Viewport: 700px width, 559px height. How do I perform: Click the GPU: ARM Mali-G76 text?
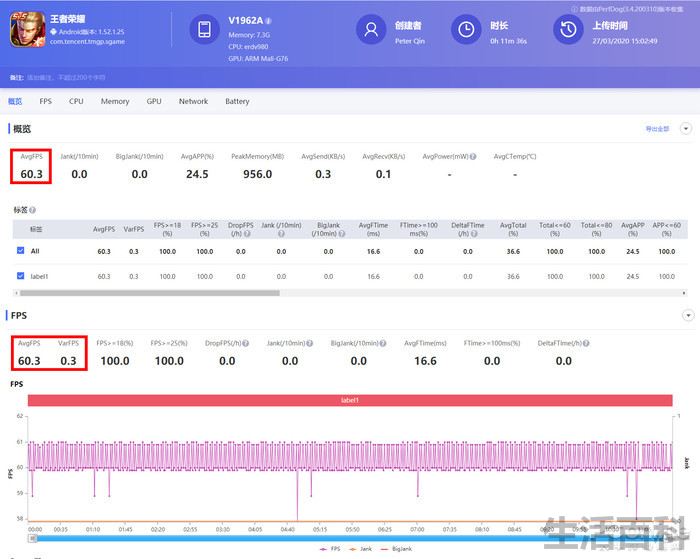click(x=258, y=58)
